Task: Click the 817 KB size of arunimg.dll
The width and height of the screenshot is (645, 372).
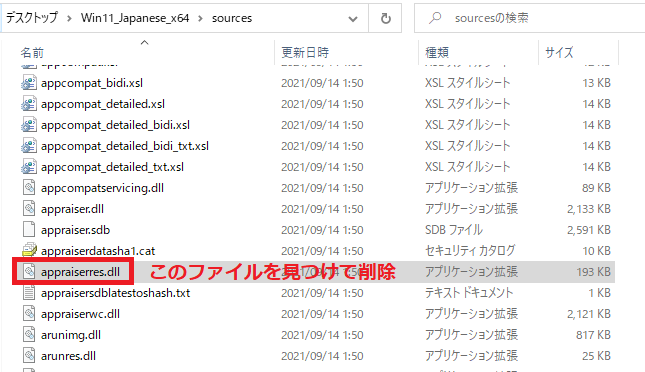Action: pyautogui.click(x=594, y=335)
